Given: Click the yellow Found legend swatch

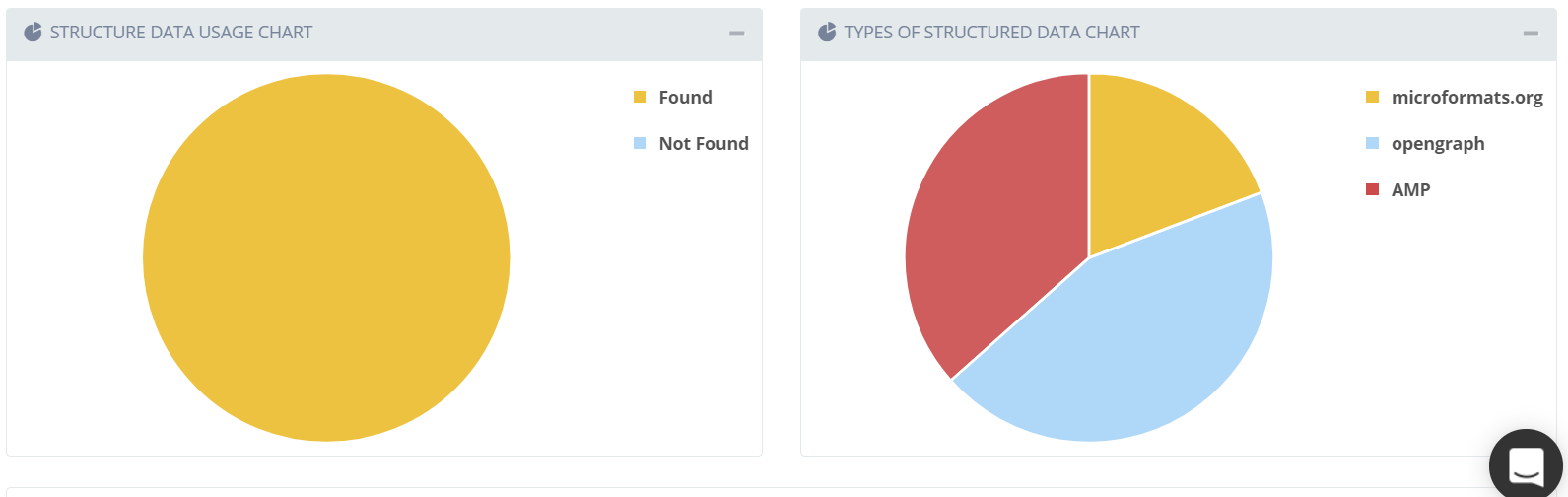Looking at the screenshot, I should click(x=640, y=97).
